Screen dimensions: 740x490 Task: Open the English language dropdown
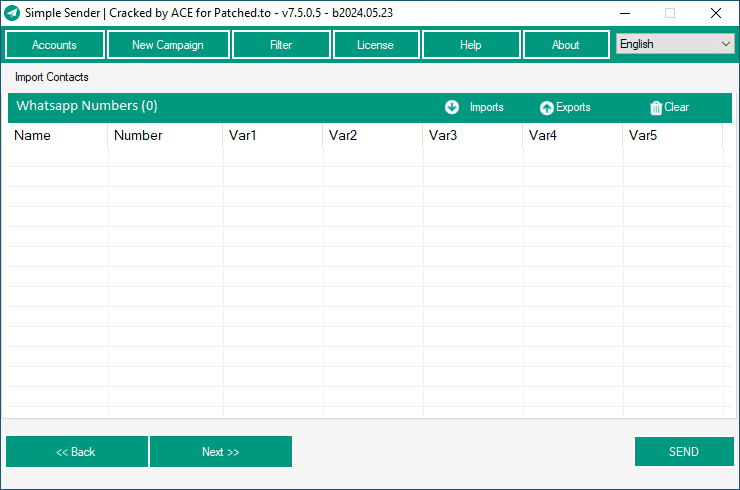pos(675,44)
